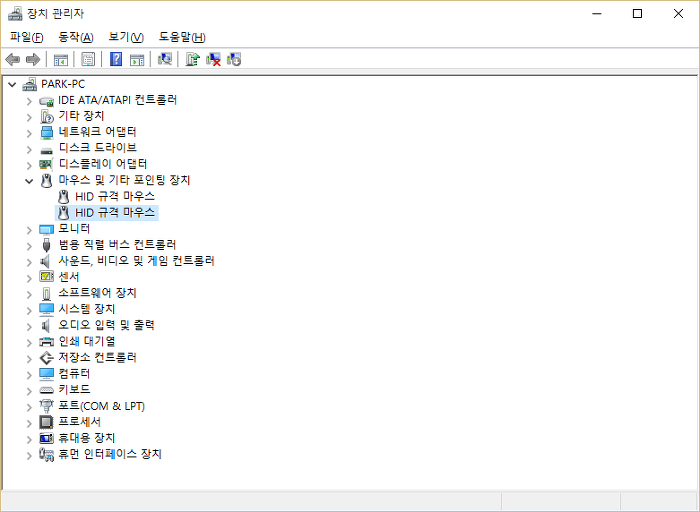
Task: Expand the 포트(COM & LPT) node
Action: click(29, 407)
